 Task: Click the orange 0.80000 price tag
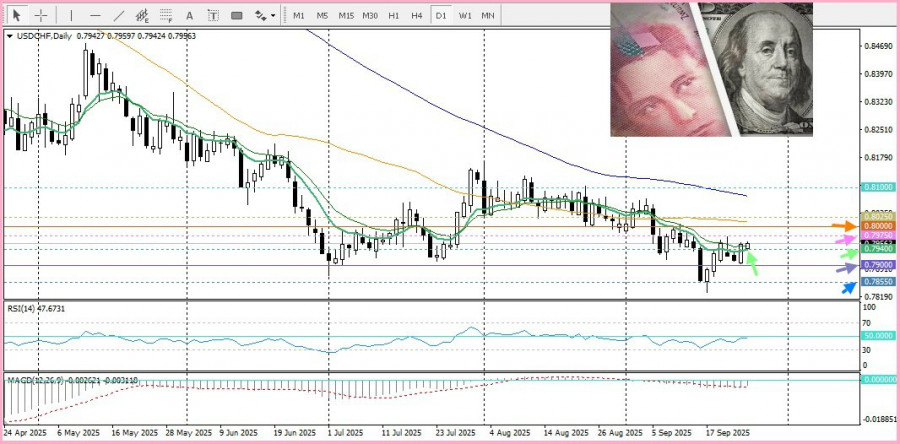[x=878, y=227]
